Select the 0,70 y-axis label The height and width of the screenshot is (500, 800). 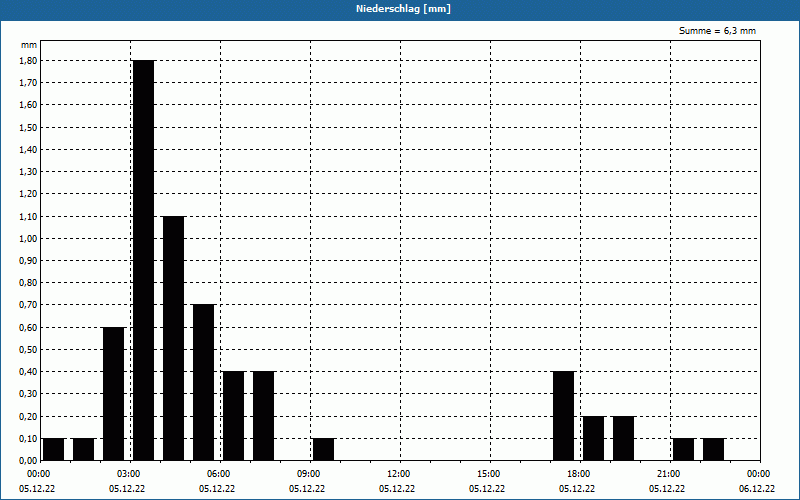[x=28, y=305]
